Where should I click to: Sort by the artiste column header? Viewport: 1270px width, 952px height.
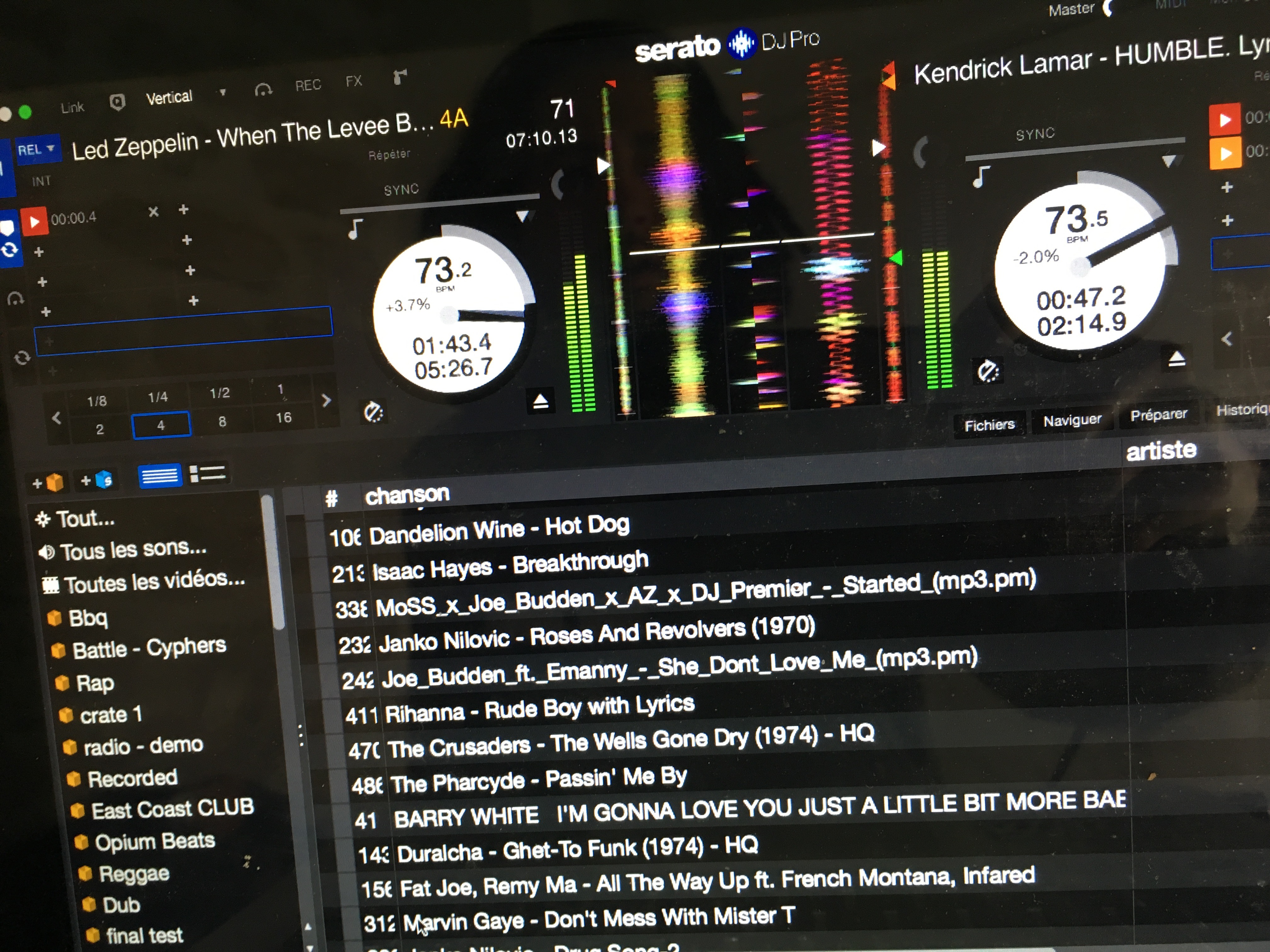[x=1161, y=450]
